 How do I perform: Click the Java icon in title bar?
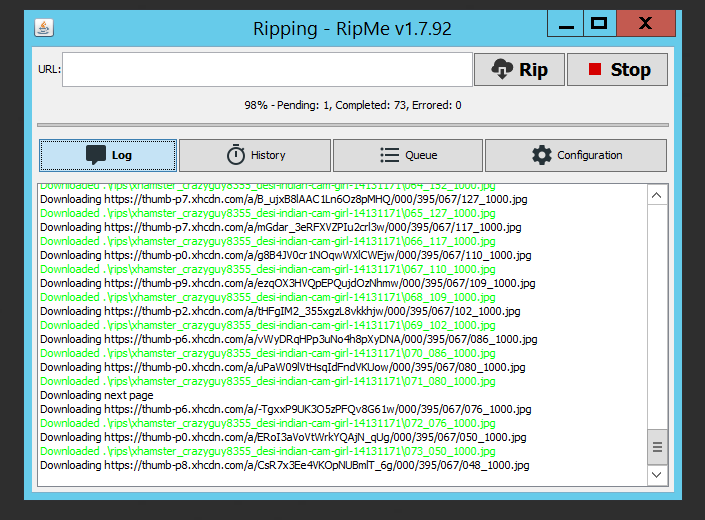[x=44, y=28]
